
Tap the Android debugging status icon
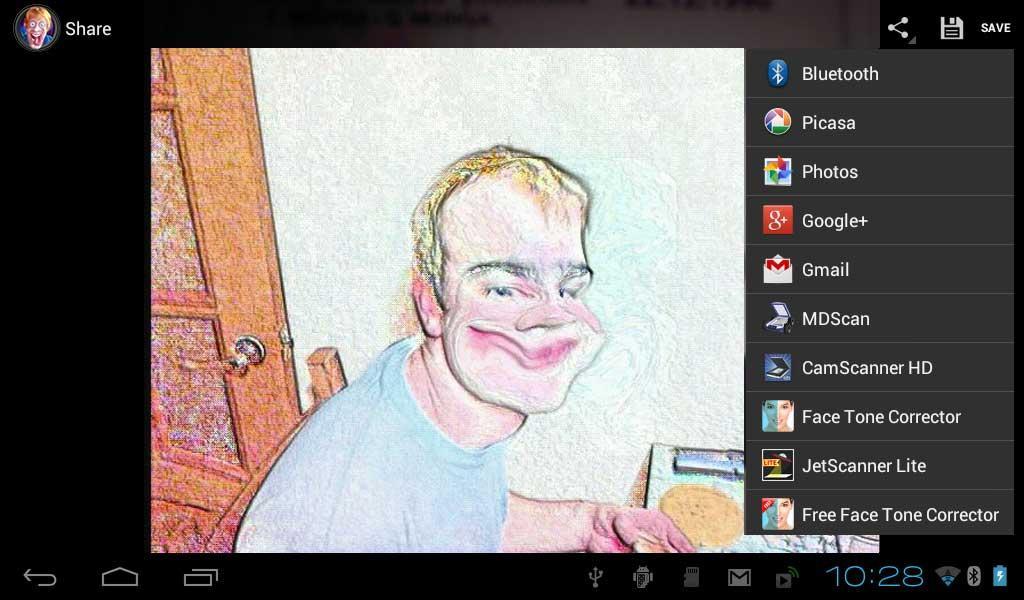(643, 577)
